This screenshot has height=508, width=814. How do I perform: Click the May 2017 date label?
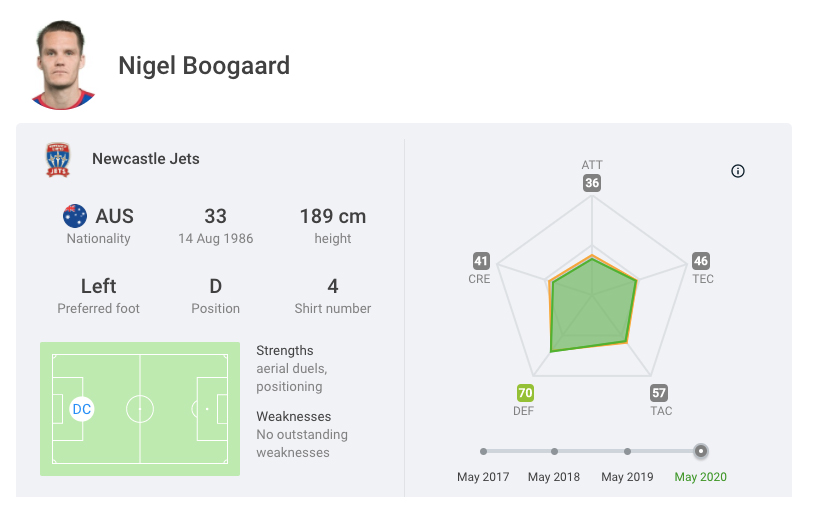tap(483, 477)
